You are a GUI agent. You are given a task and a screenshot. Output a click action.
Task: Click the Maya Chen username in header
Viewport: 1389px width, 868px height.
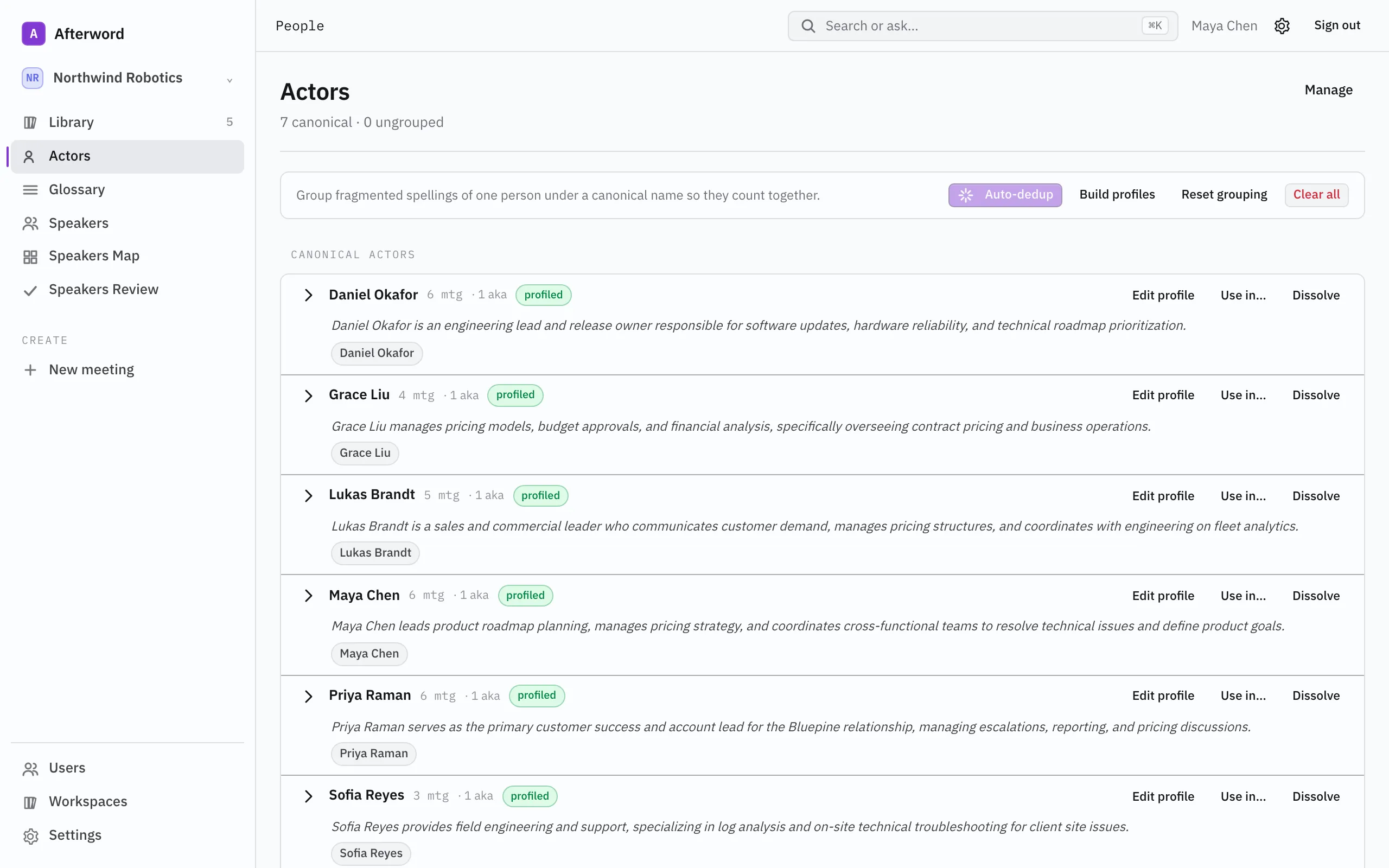point(1224,26)
